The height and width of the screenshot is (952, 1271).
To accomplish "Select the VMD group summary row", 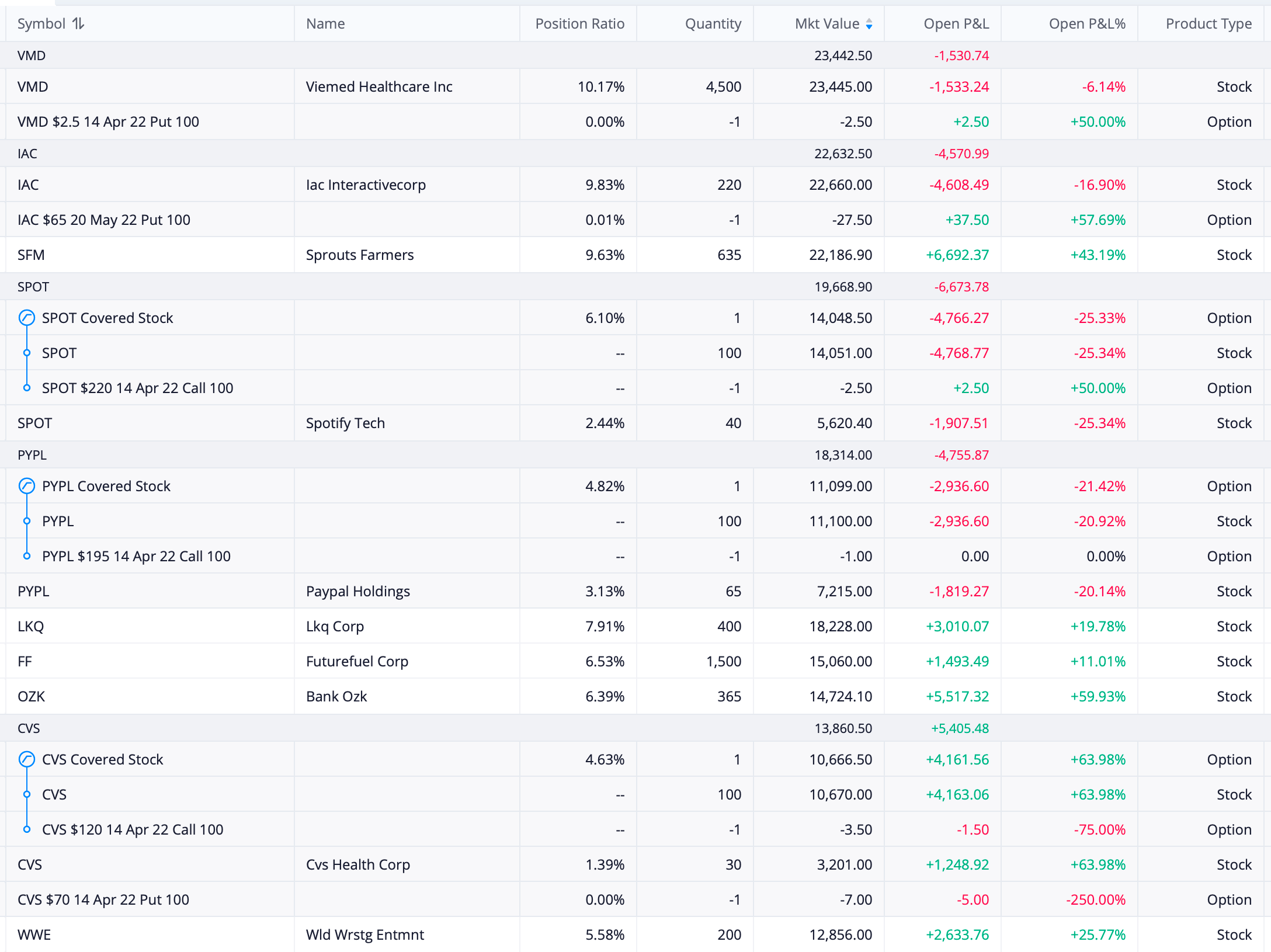I will tap(635, 55).
